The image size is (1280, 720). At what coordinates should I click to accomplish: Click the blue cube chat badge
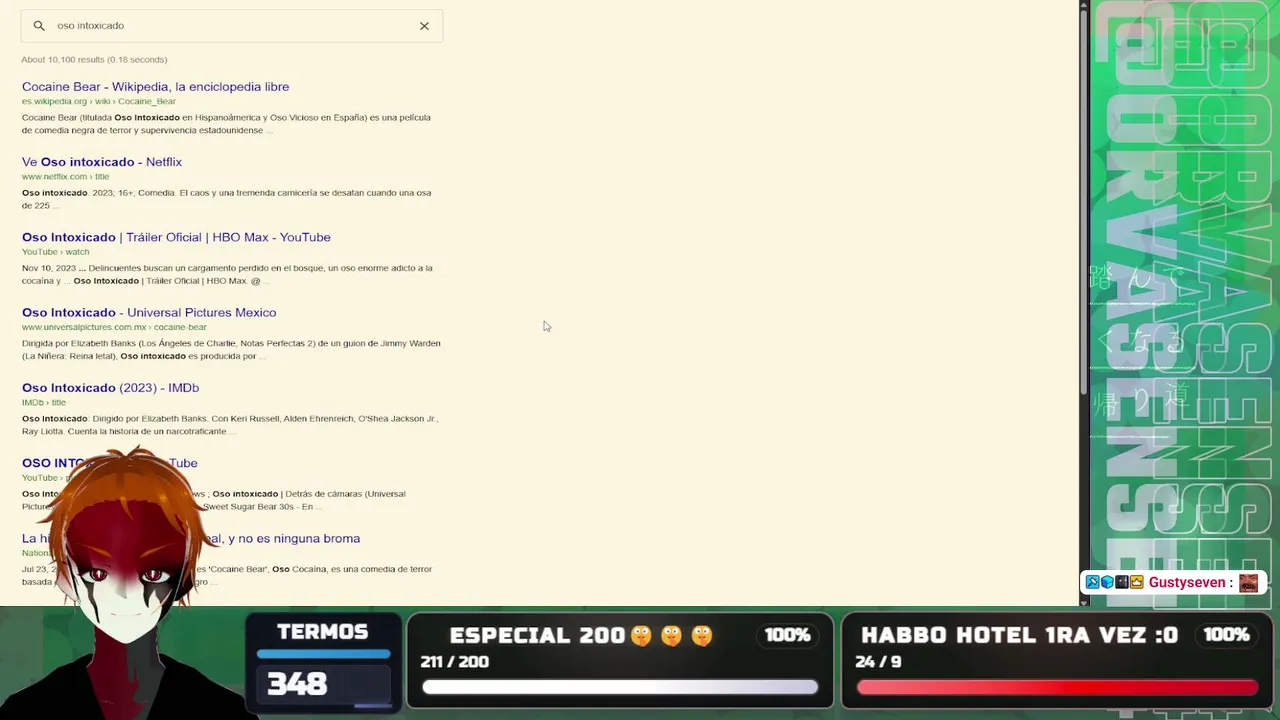1107,582
